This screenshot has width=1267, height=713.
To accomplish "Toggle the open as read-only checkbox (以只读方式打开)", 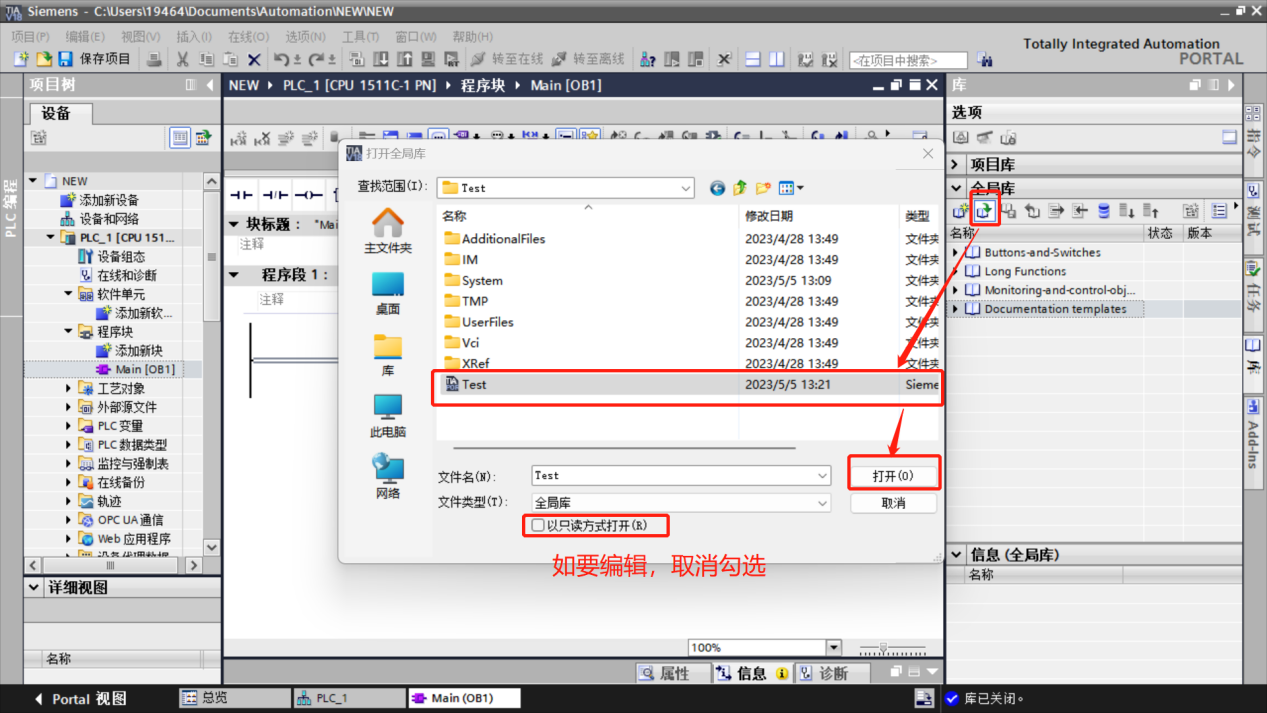I will point(538,525).
